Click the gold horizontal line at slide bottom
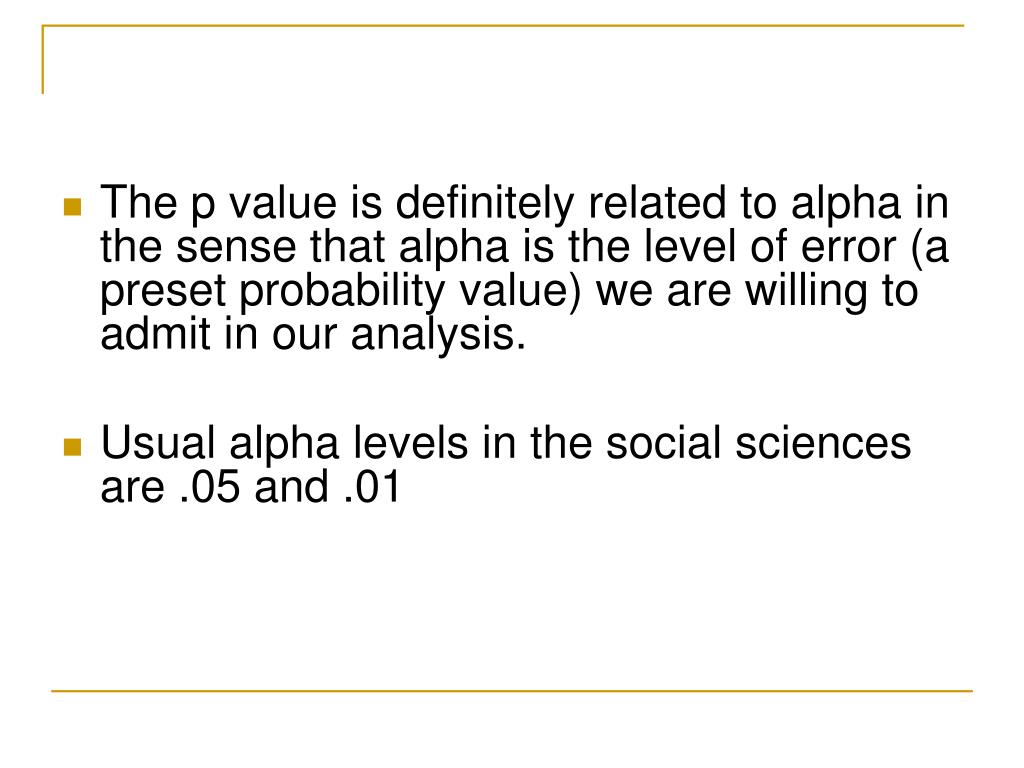 [512, 690]
